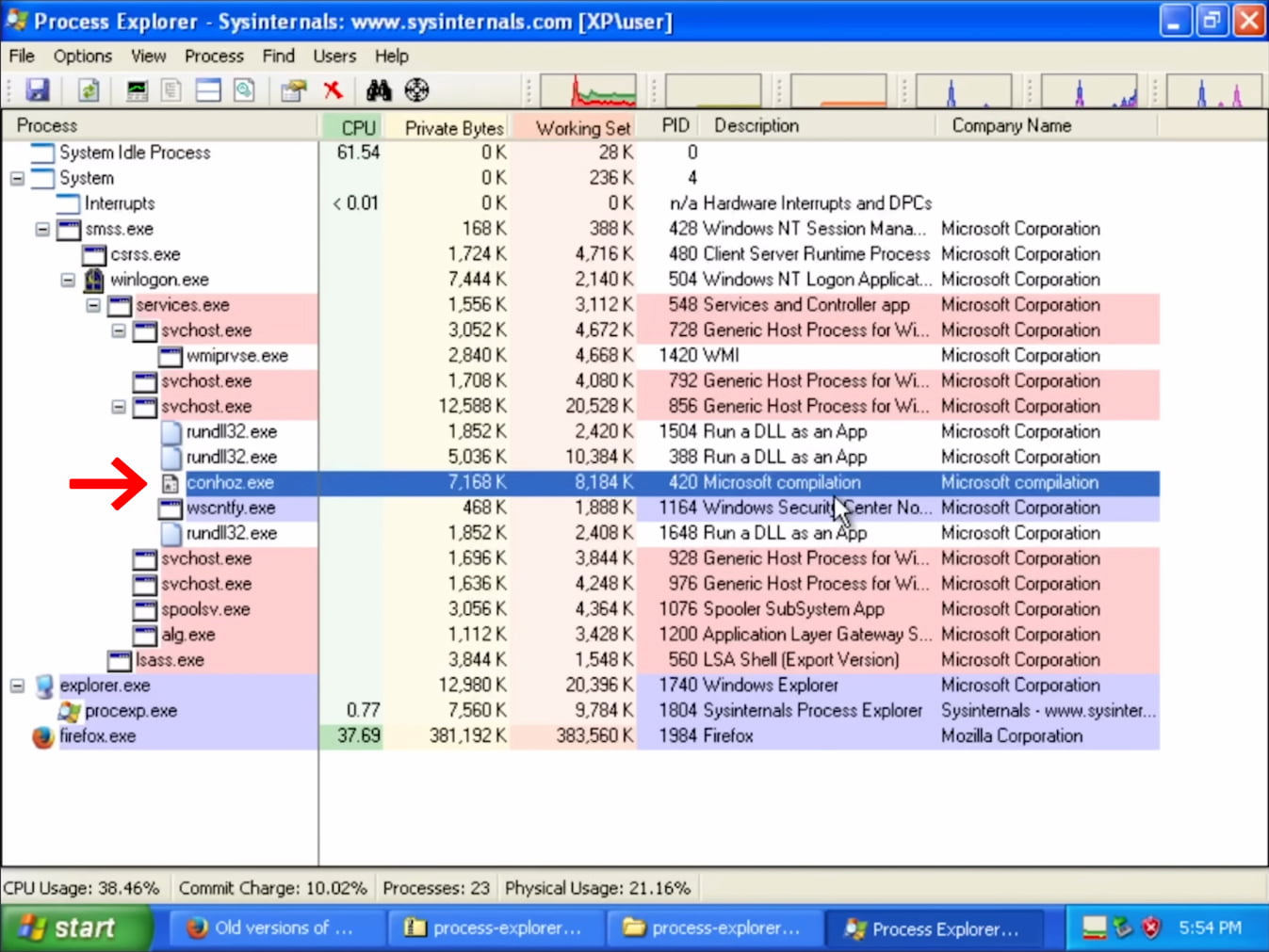Viewport: 1269px width, 952px height.
Task: Sort by the Company Name column header
Action: 1048,126
